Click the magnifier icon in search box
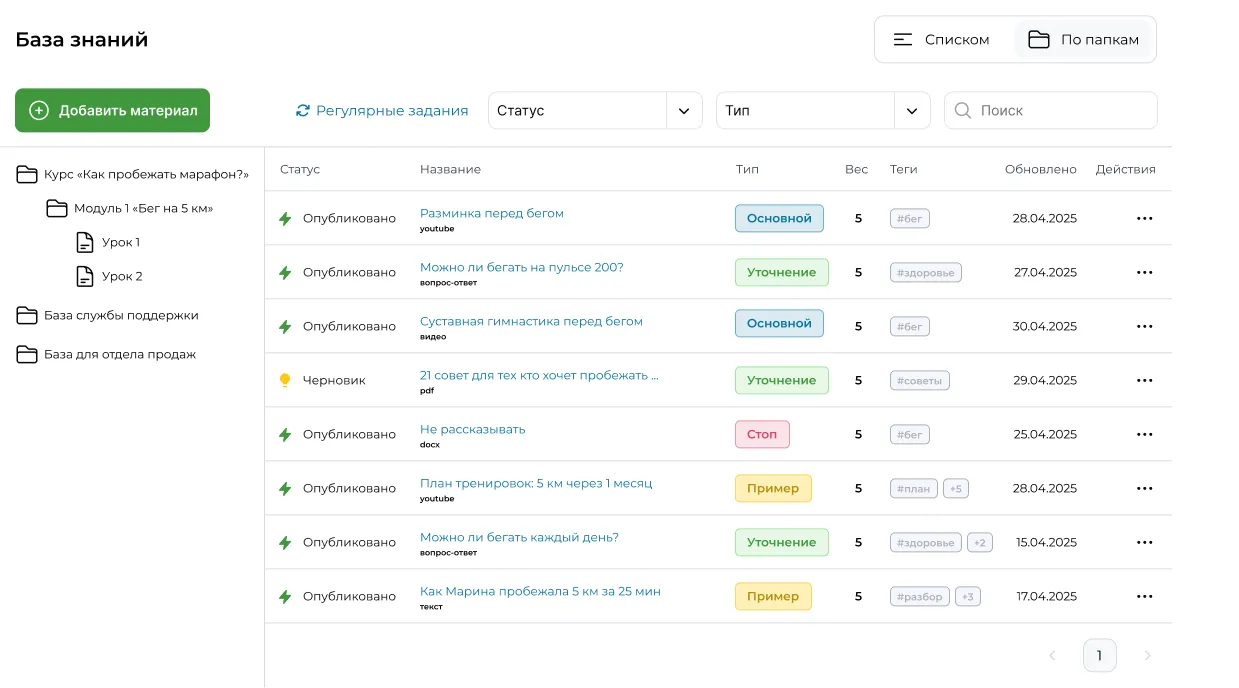Viewport: 1239px width, 688px height. click(x=963, y=111)
